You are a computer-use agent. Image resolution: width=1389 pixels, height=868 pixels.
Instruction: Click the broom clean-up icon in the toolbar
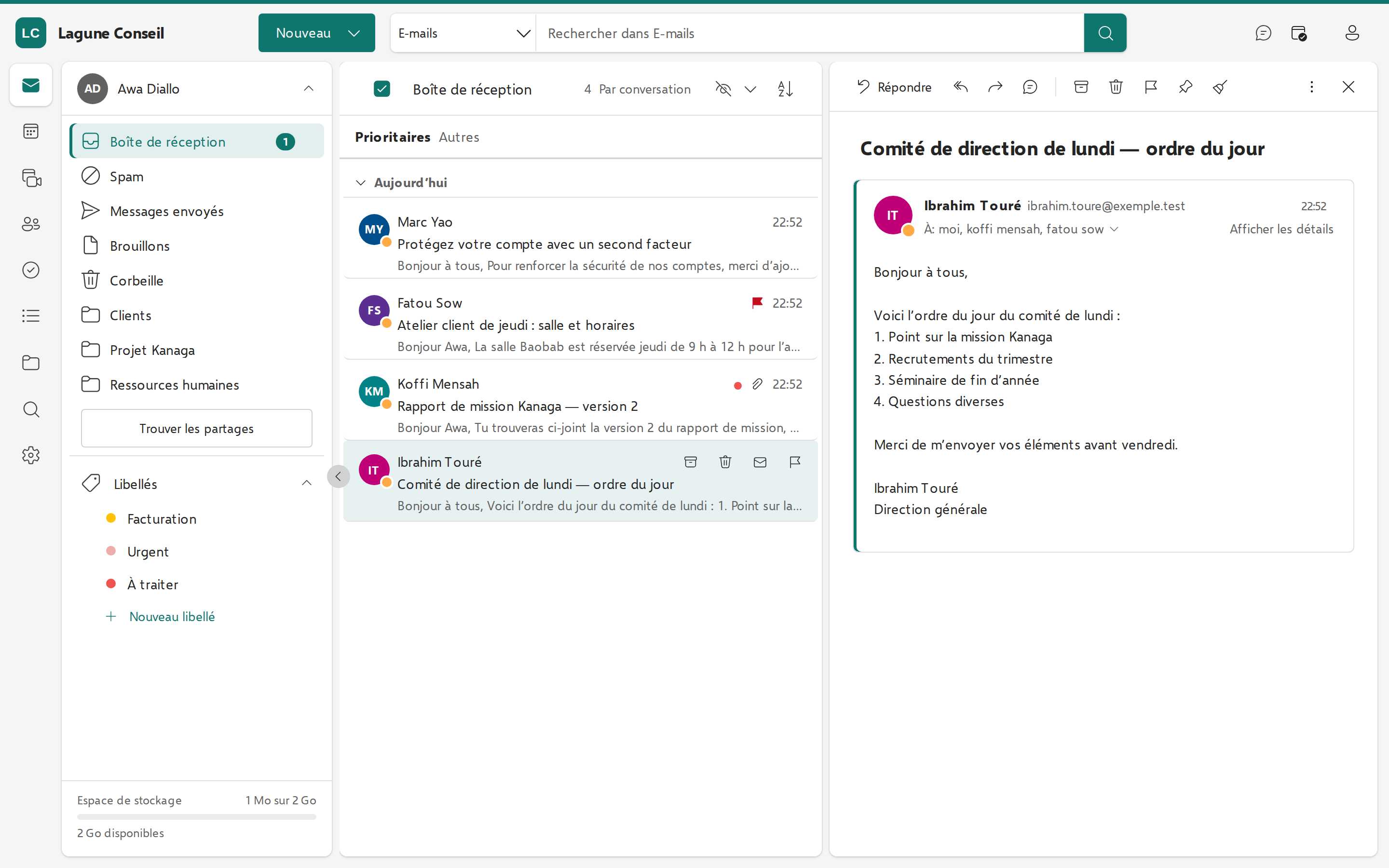1220,87
